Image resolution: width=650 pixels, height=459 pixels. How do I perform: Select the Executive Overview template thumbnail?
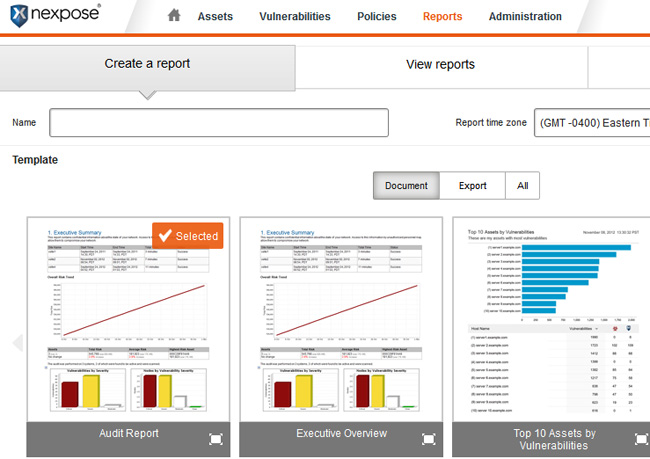coord(341,319)
